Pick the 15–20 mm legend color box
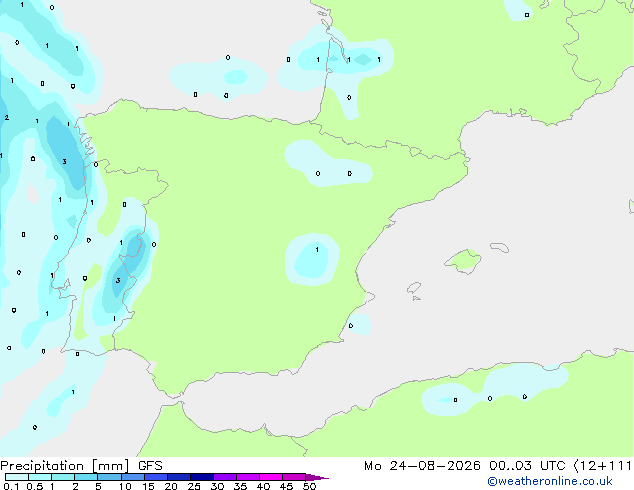The image size is (634, 490). click(x=155, y=477)
